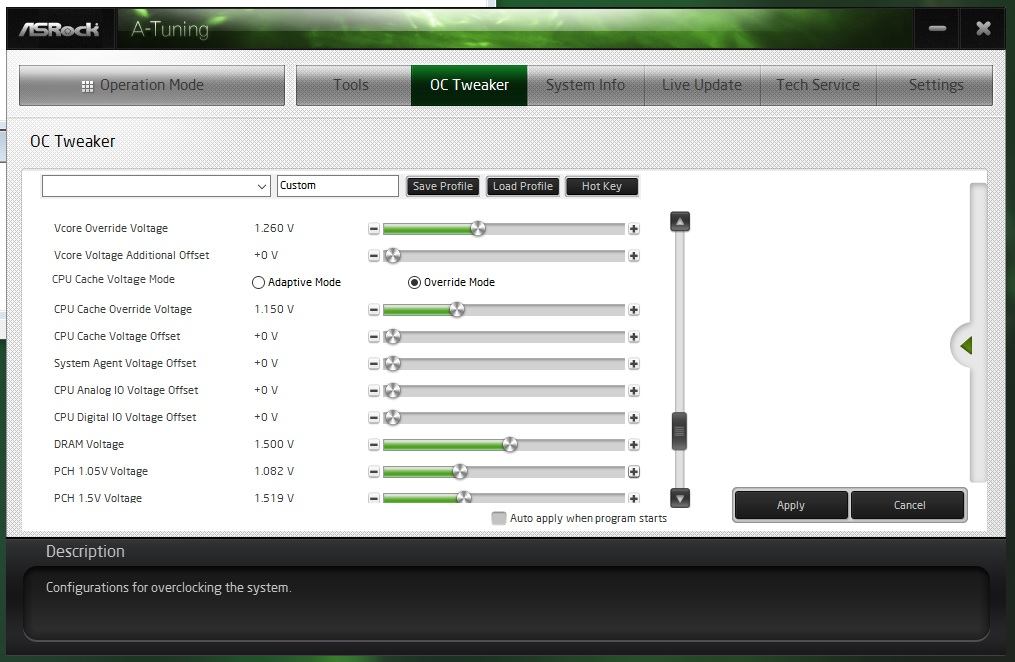The image size is (1015, 662).
Task: Select the OC Tweaker tab
Action: 469,85
